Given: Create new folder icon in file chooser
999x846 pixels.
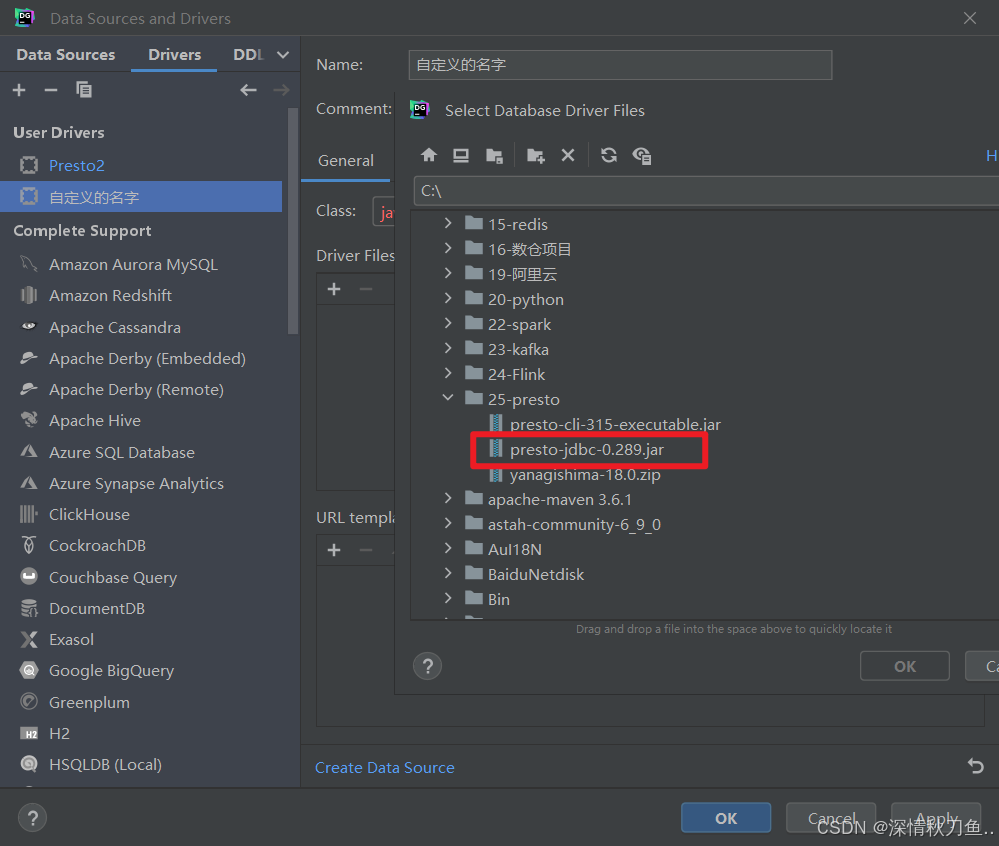Looking at the screenshot, I should point(535,155).
